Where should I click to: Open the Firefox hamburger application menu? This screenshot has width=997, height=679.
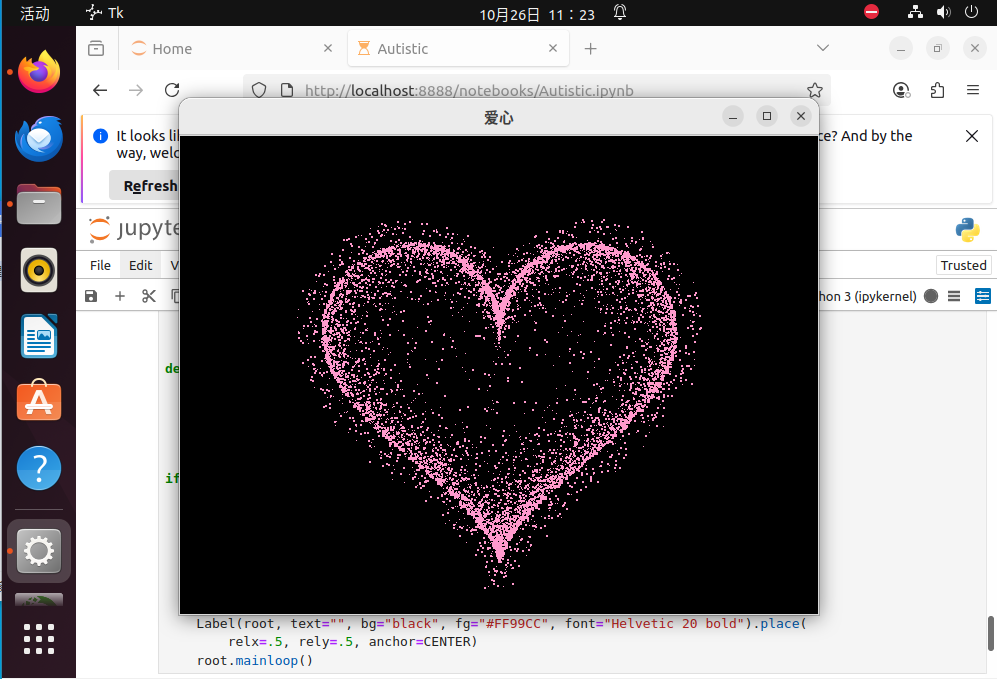coord(972,90)
